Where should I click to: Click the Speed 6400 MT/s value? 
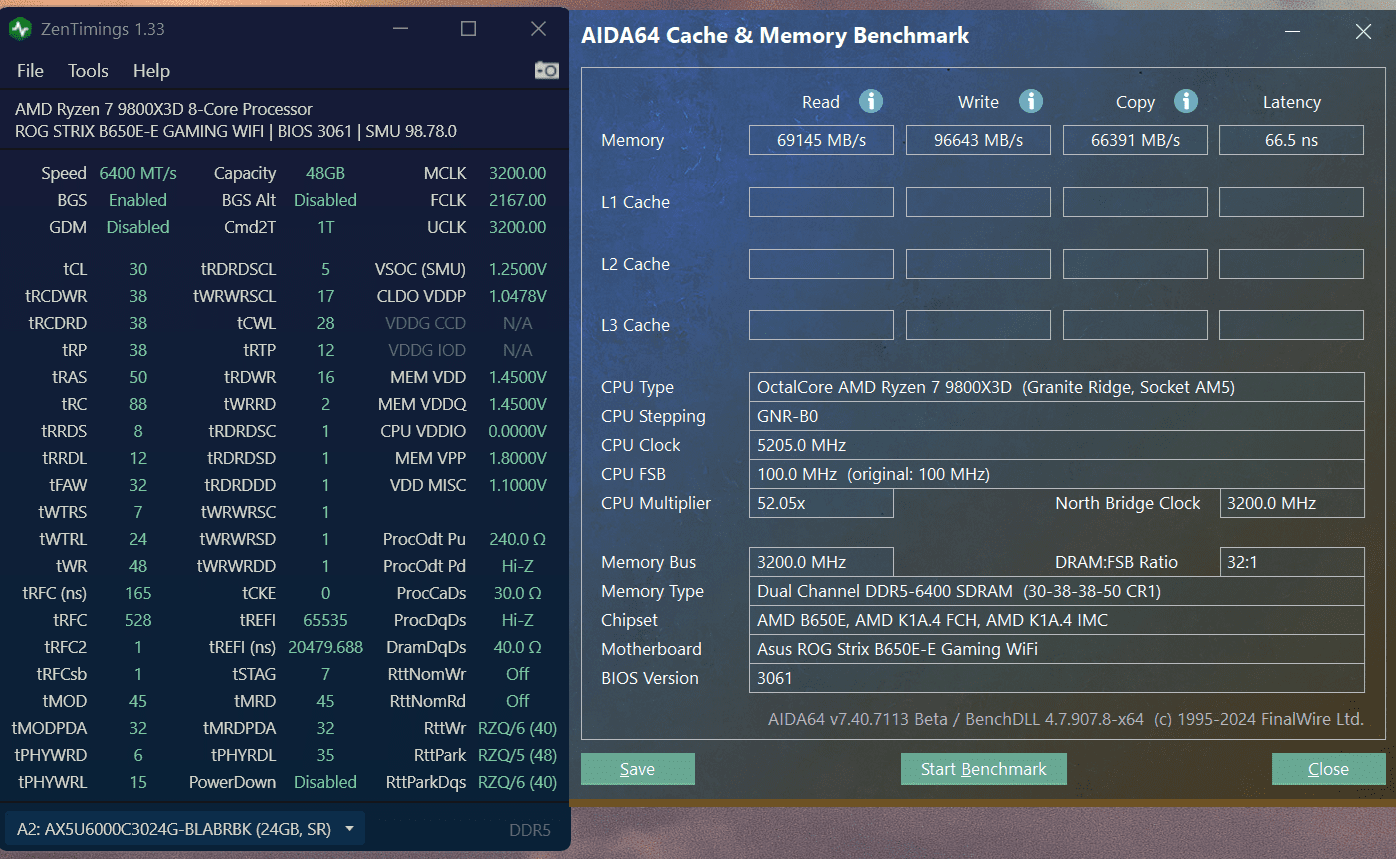[138, 173]
